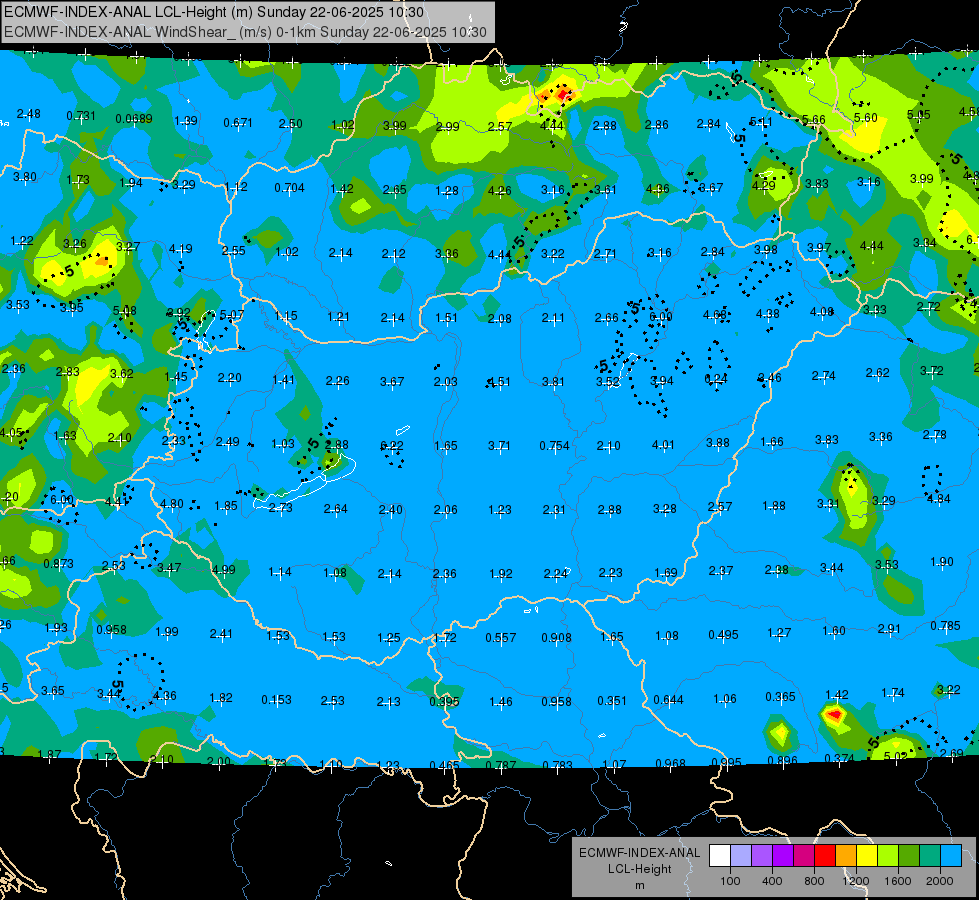Click the wind shear value 4.84
The width and height of the screenshot is (979, 900).
tap(938, 499)
